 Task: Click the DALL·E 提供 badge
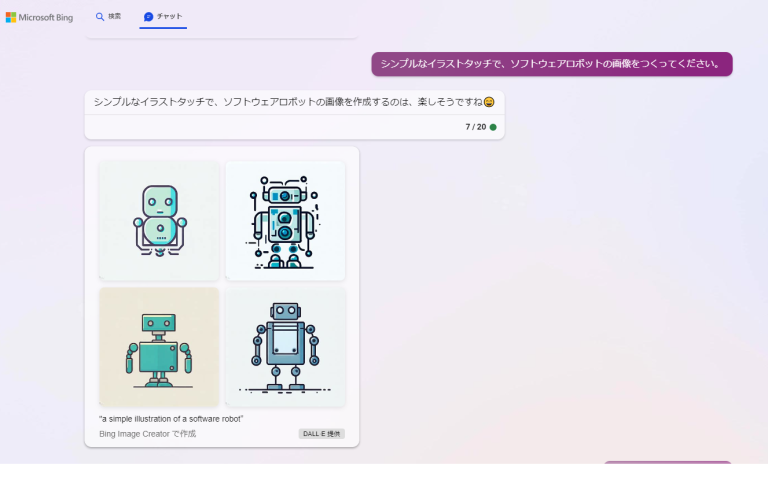coord(321,434)
